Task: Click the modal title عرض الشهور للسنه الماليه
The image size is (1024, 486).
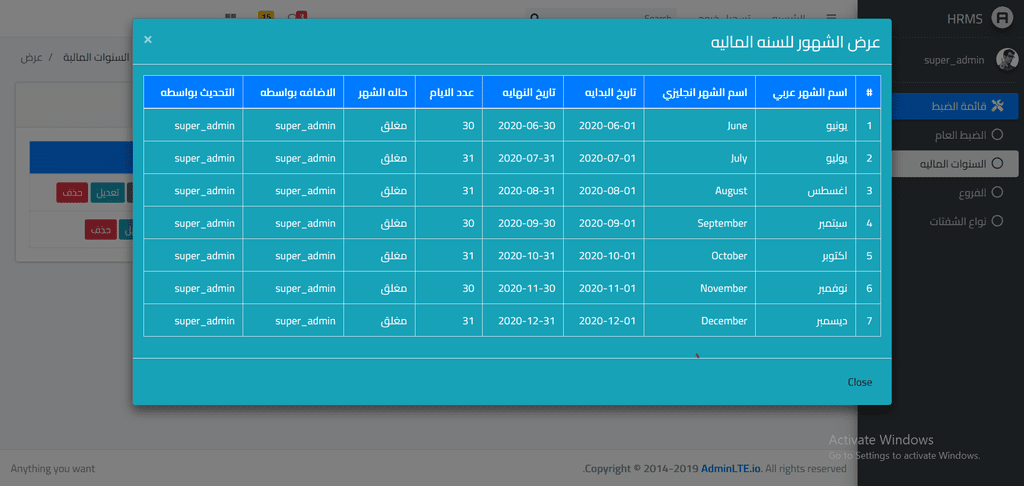Action: tap(795, 43)
